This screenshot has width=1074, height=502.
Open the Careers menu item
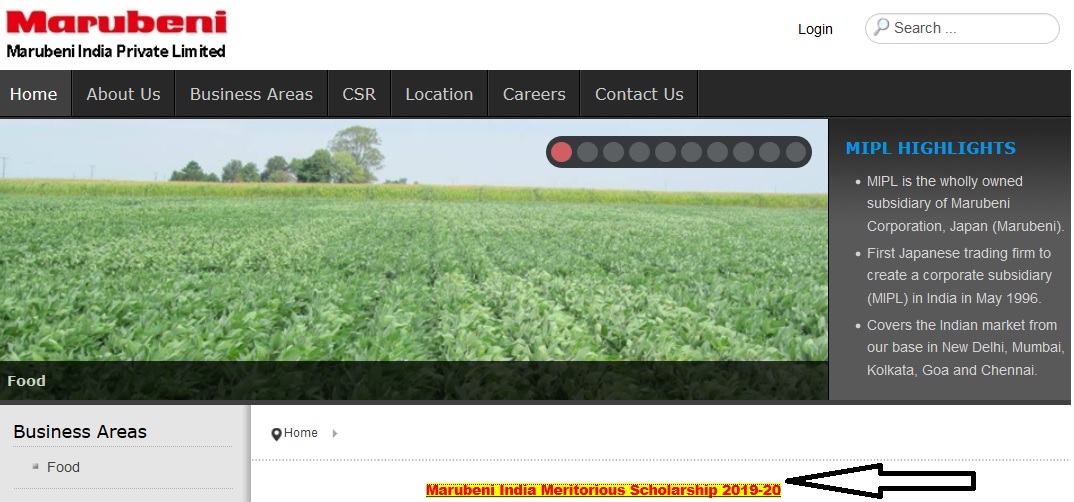click(534, 94)
